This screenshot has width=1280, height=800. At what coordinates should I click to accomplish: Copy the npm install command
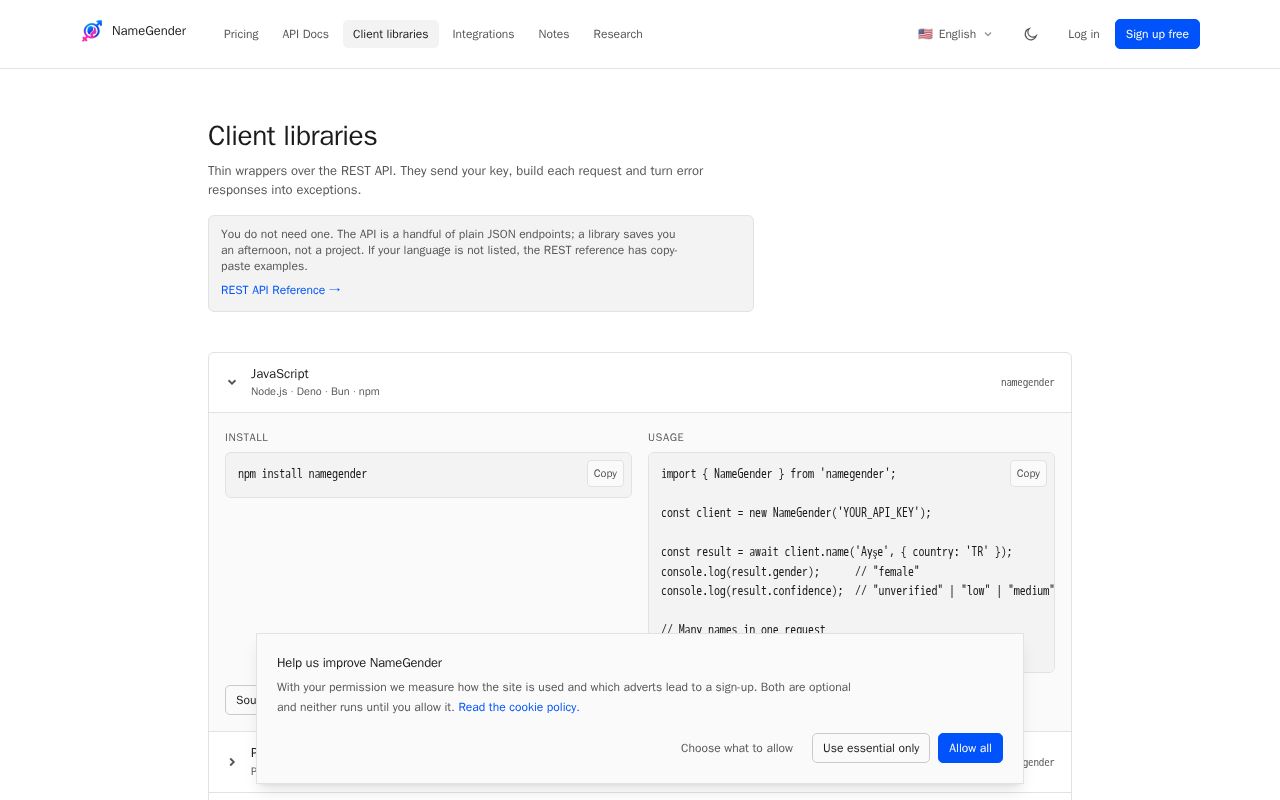[x=605, y=474]
